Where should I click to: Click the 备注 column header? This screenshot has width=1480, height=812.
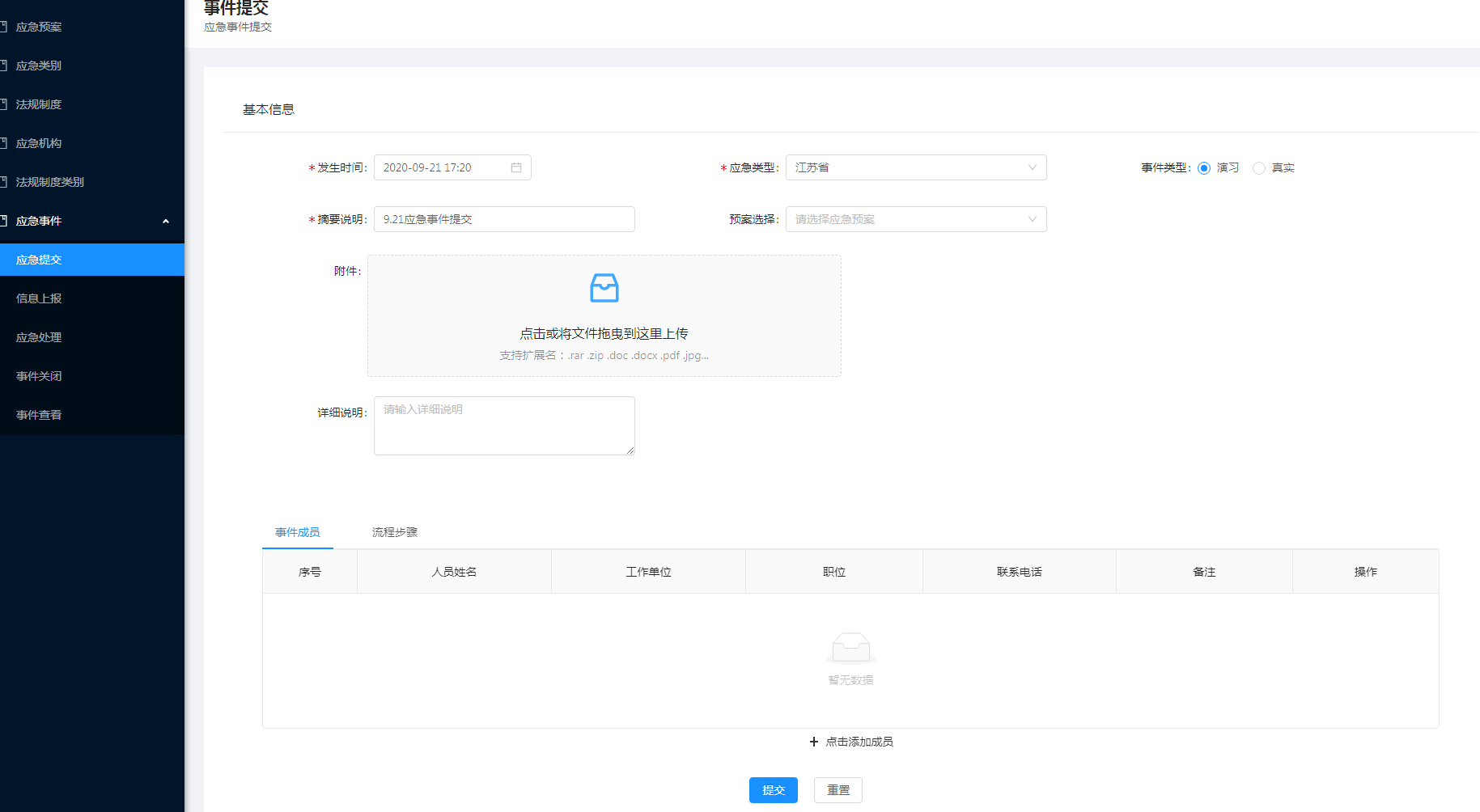click(x=1204, y=572)
